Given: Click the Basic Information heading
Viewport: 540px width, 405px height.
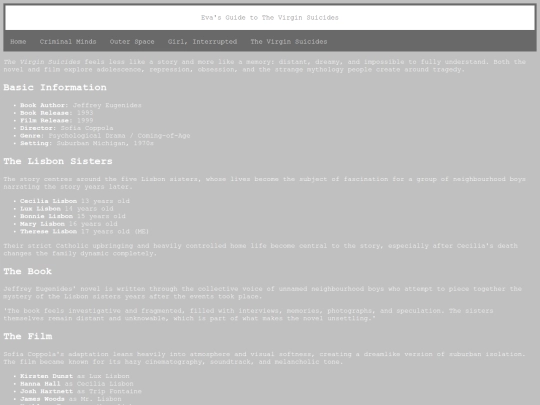Looking at the screenshot, I should pyautogui.click(x=55, y=87).
